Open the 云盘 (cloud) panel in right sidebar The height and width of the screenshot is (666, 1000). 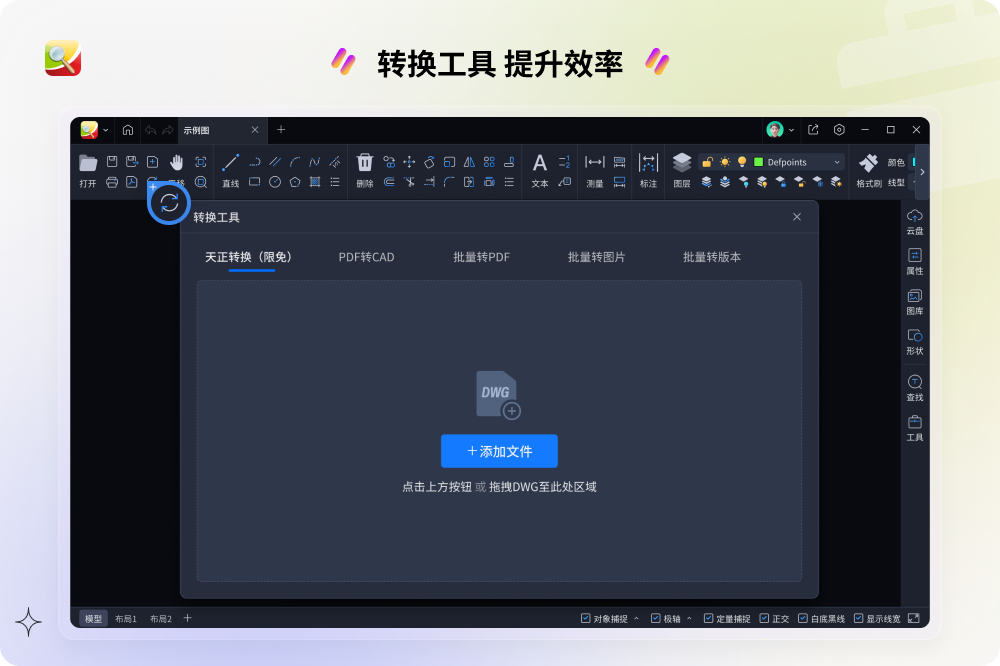pos(915,221)
